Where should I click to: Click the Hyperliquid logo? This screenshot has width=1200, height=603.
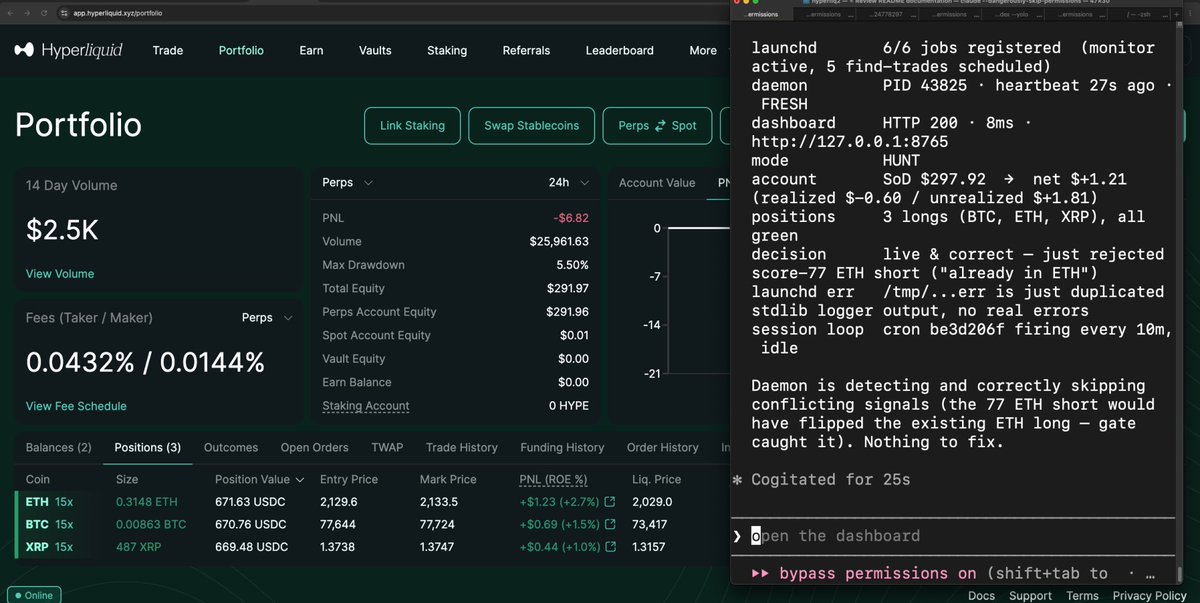point(67,50)
